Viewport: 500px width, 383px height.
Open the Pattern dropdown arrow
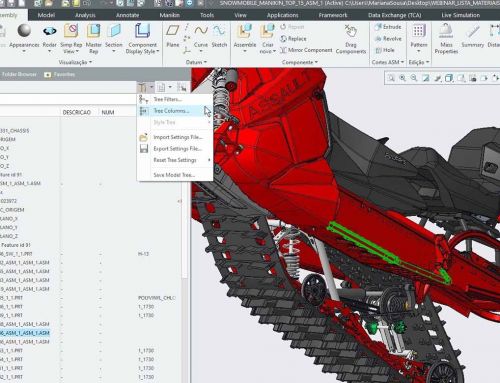(x=419, y=51)
